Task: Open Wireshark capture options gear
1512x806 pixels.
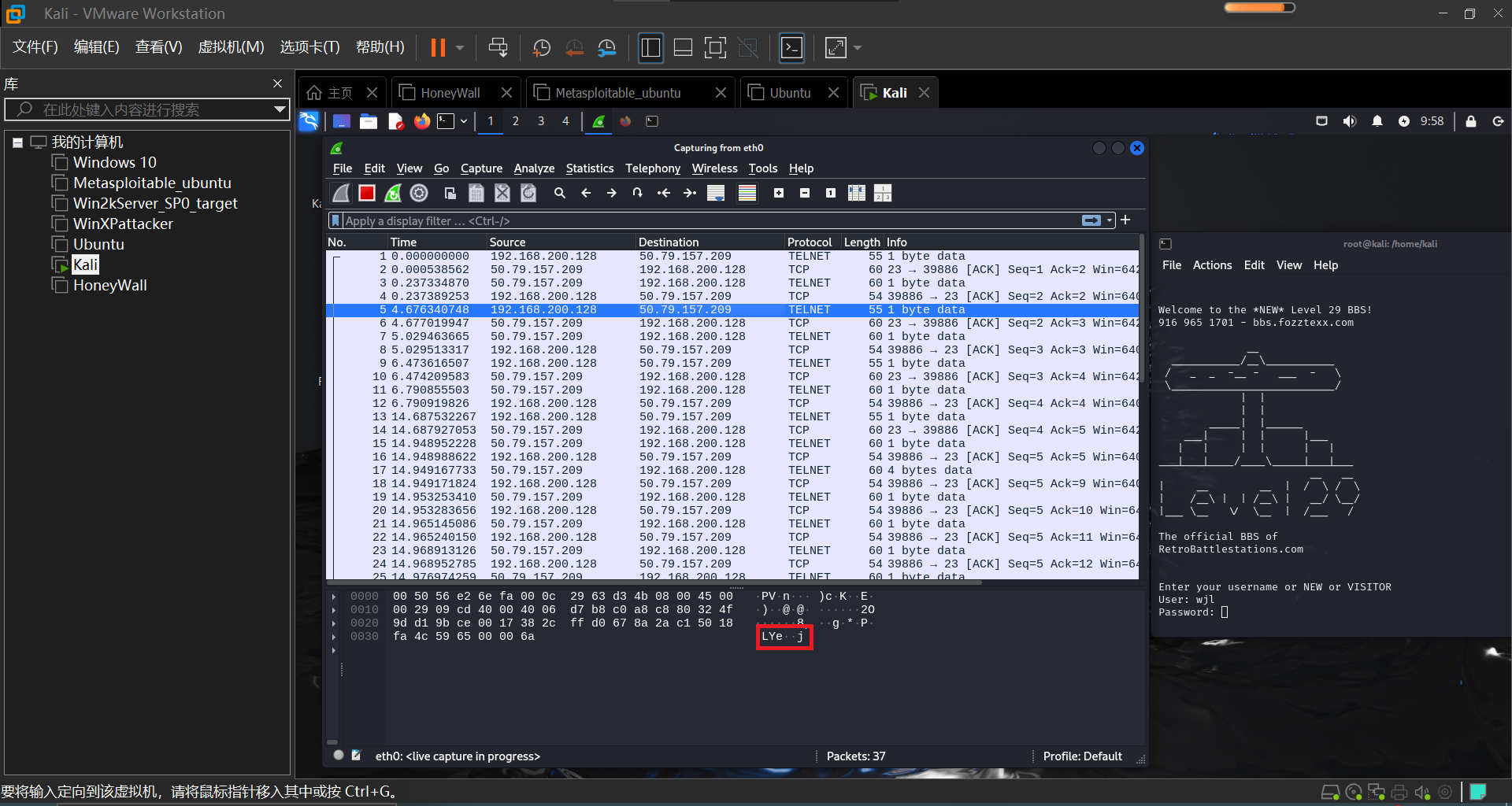Action: point(419,193)
